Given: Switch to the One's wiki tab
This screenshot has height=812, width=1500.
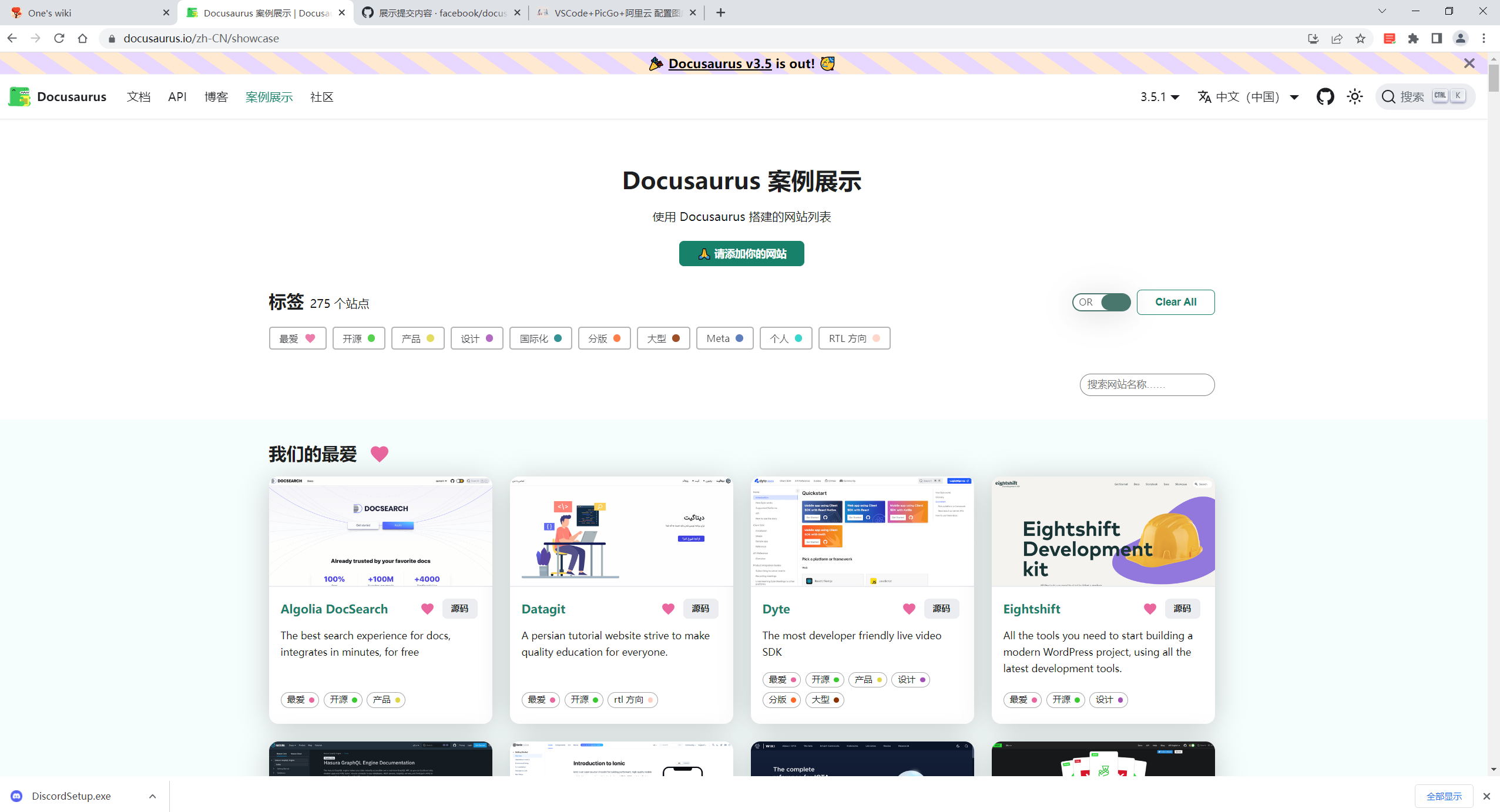Looking at the screenshot, I should tap(88, 12).
